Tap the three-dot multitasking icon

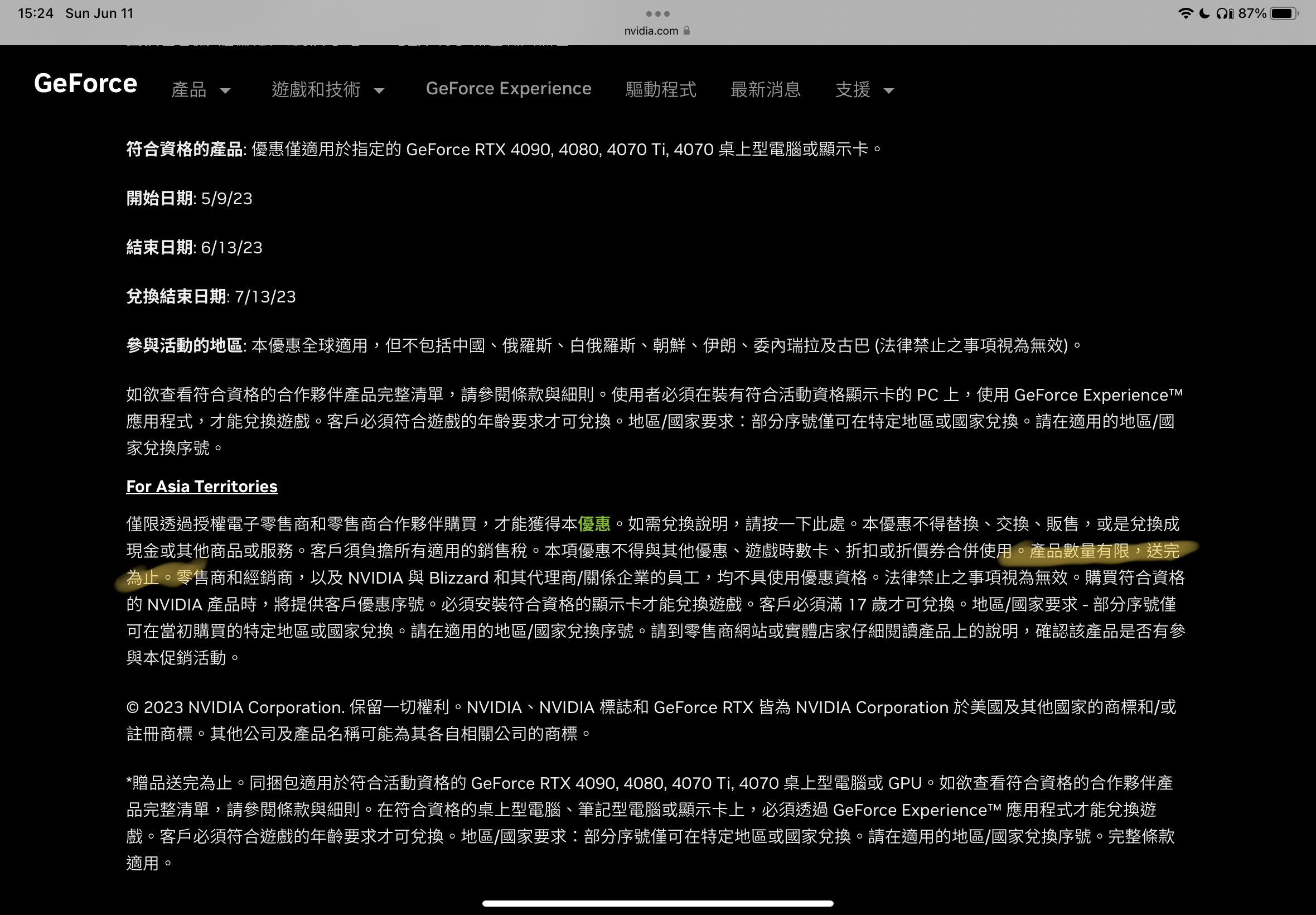pos(657,14)
